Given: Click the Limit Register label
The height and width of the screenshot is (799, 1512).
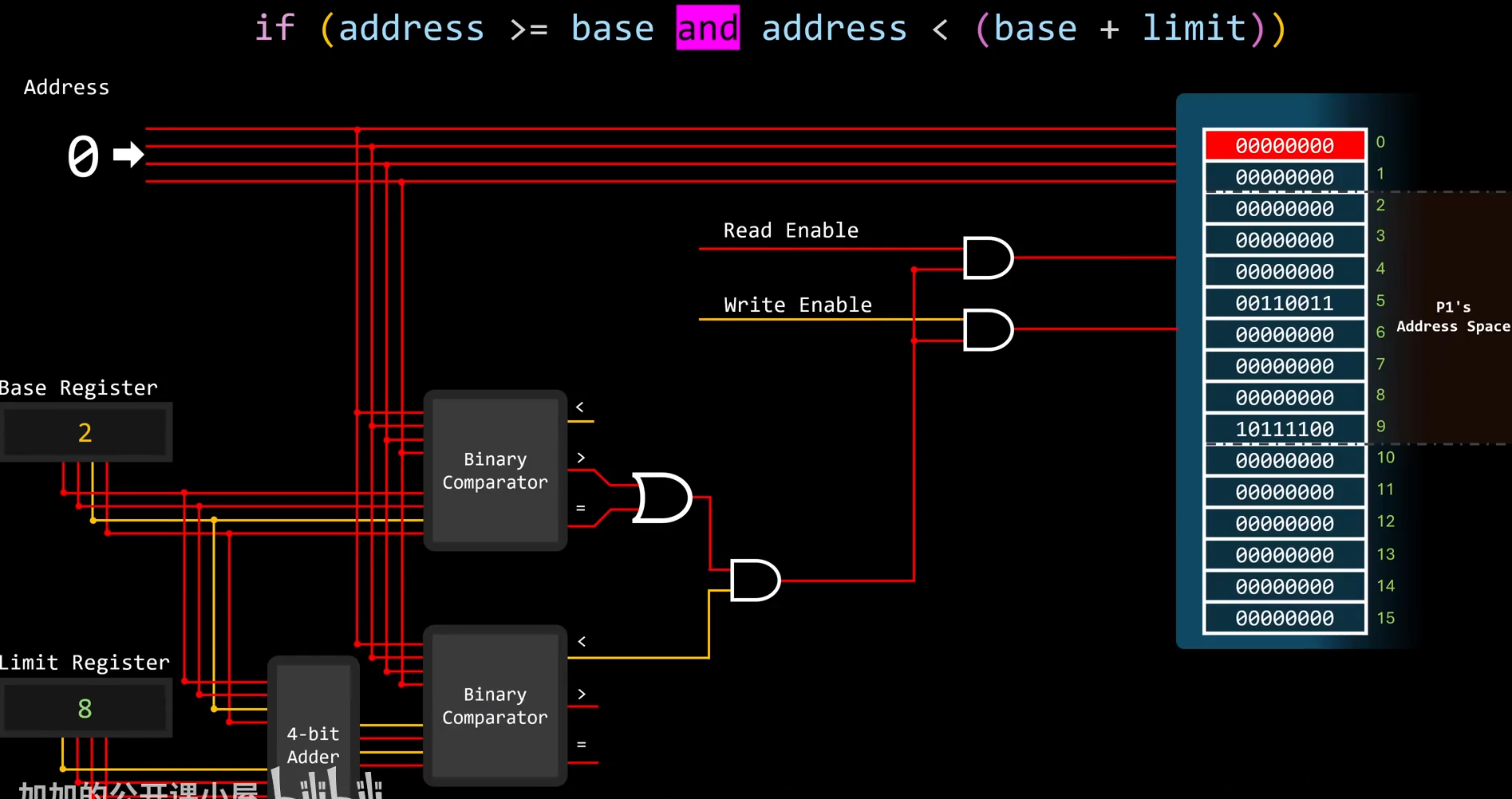Looking at the screenshot, I should 85,663.
